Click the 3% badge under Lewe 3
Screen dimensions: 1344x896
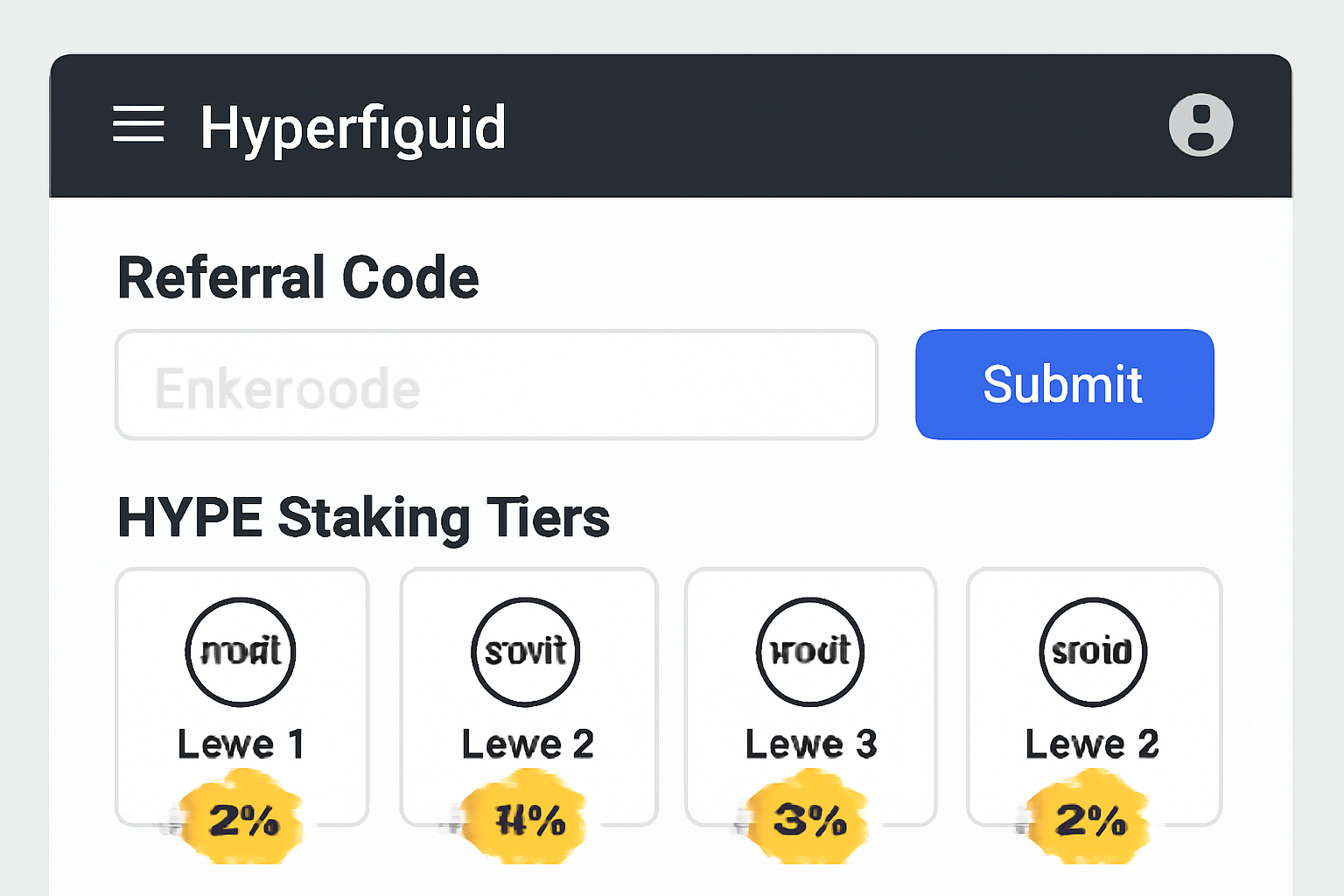point(809,819)
